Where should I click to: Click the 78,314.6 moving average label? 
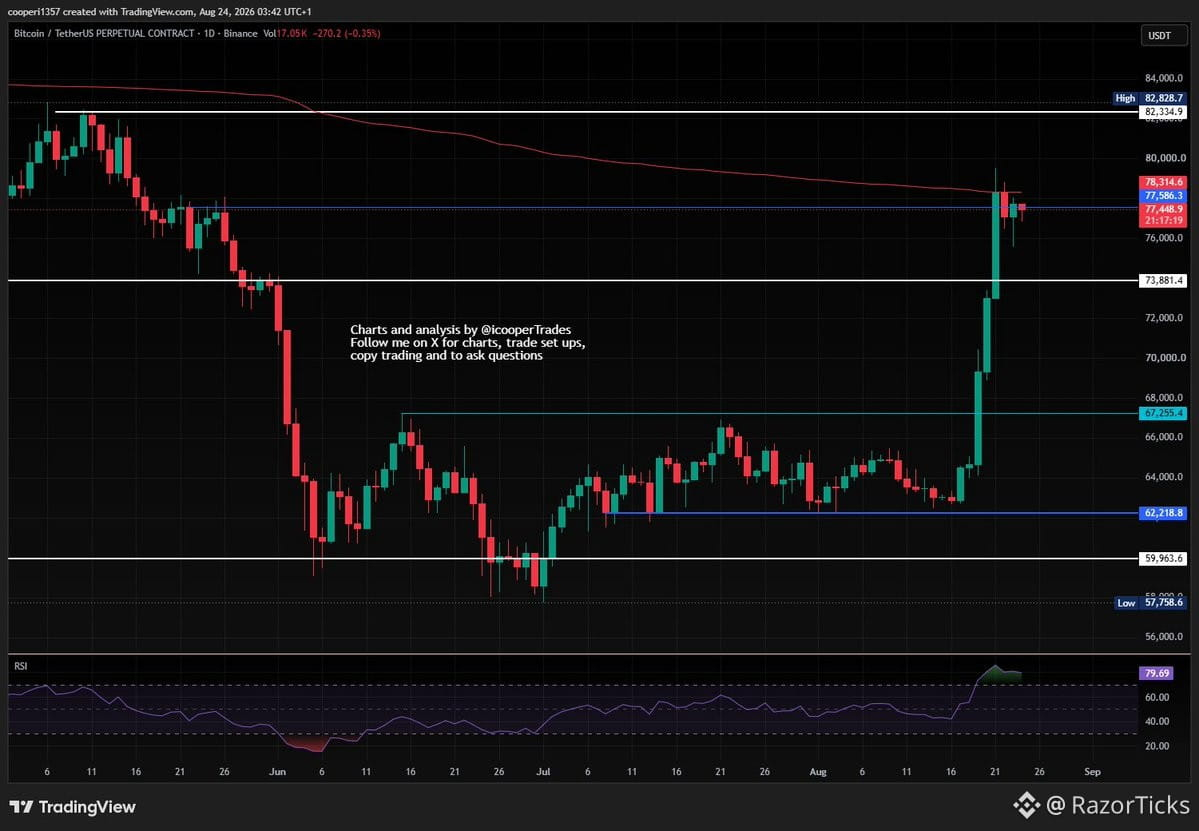(1163, 182)
